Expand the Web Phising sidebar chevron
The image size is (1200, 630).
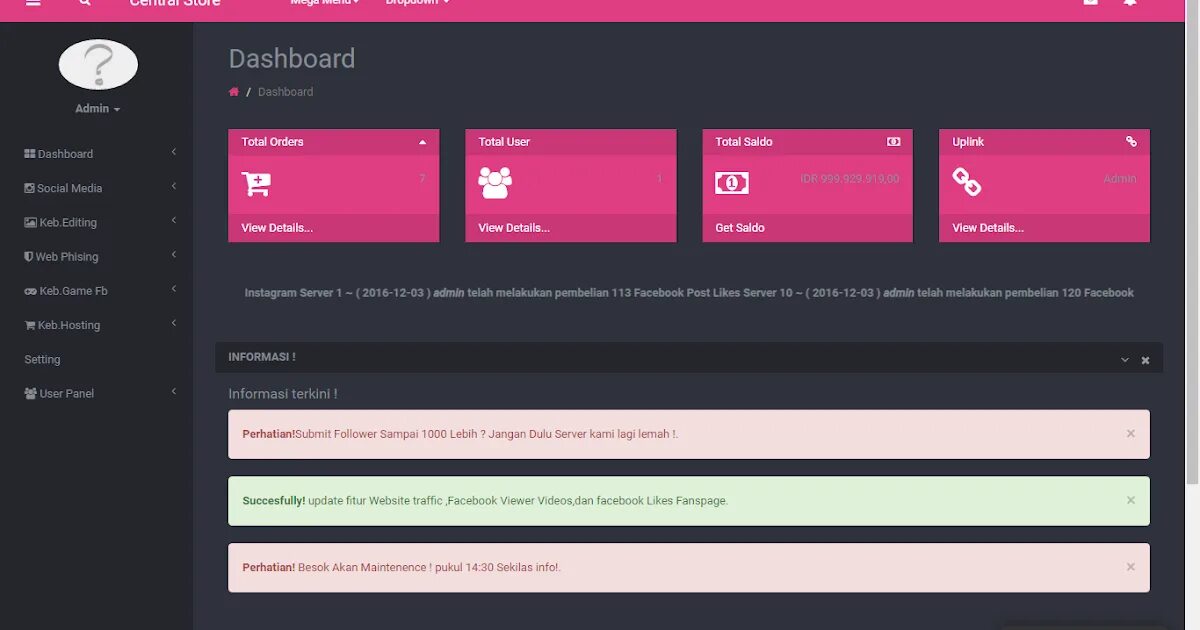coord(174,255)
